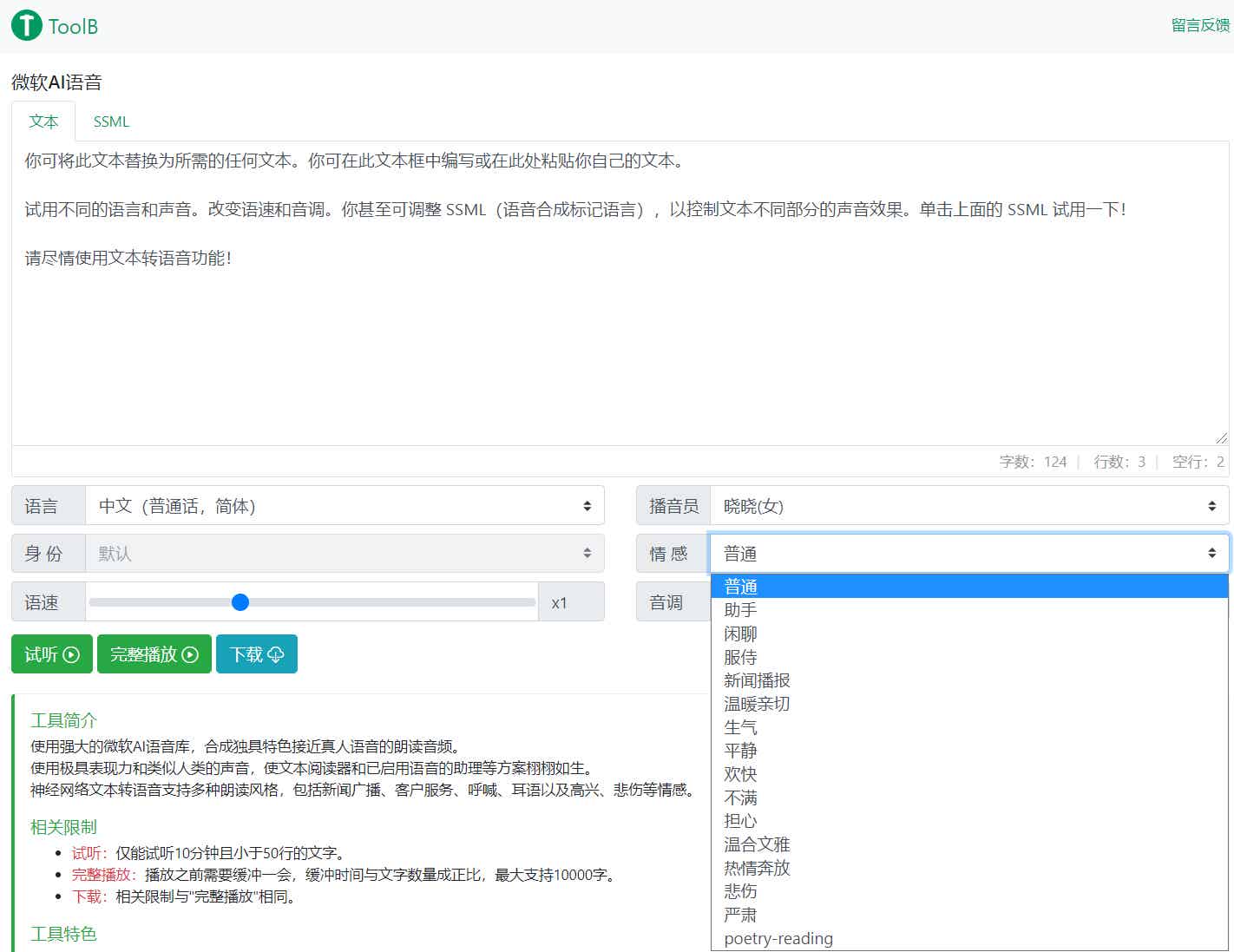Pick the 严肃 emotion option
Screen dimensions: 1234x952
pos(740,915)
